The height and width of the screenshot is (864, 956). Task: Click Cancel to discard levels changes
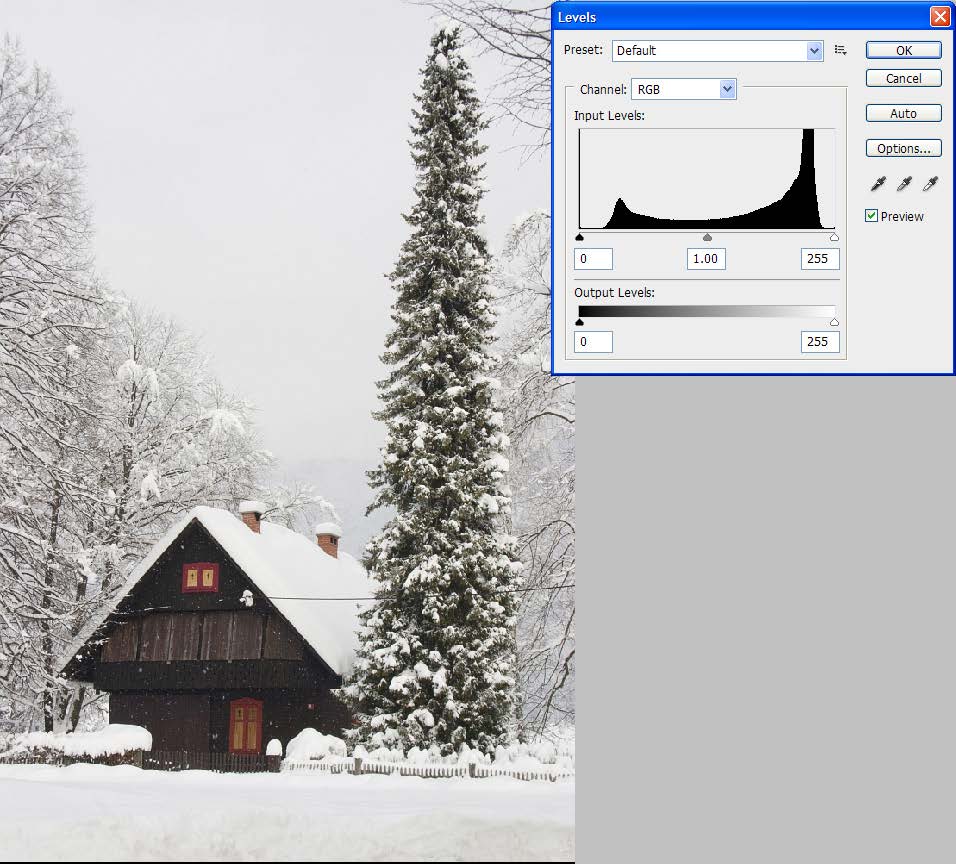point(903,78)
